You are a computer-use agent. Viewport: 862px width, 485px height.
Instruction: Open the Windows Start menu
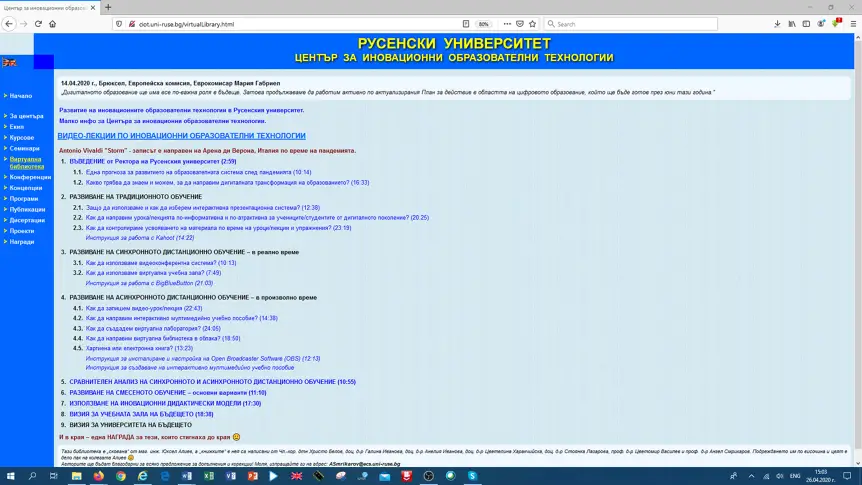pos(10,476)
